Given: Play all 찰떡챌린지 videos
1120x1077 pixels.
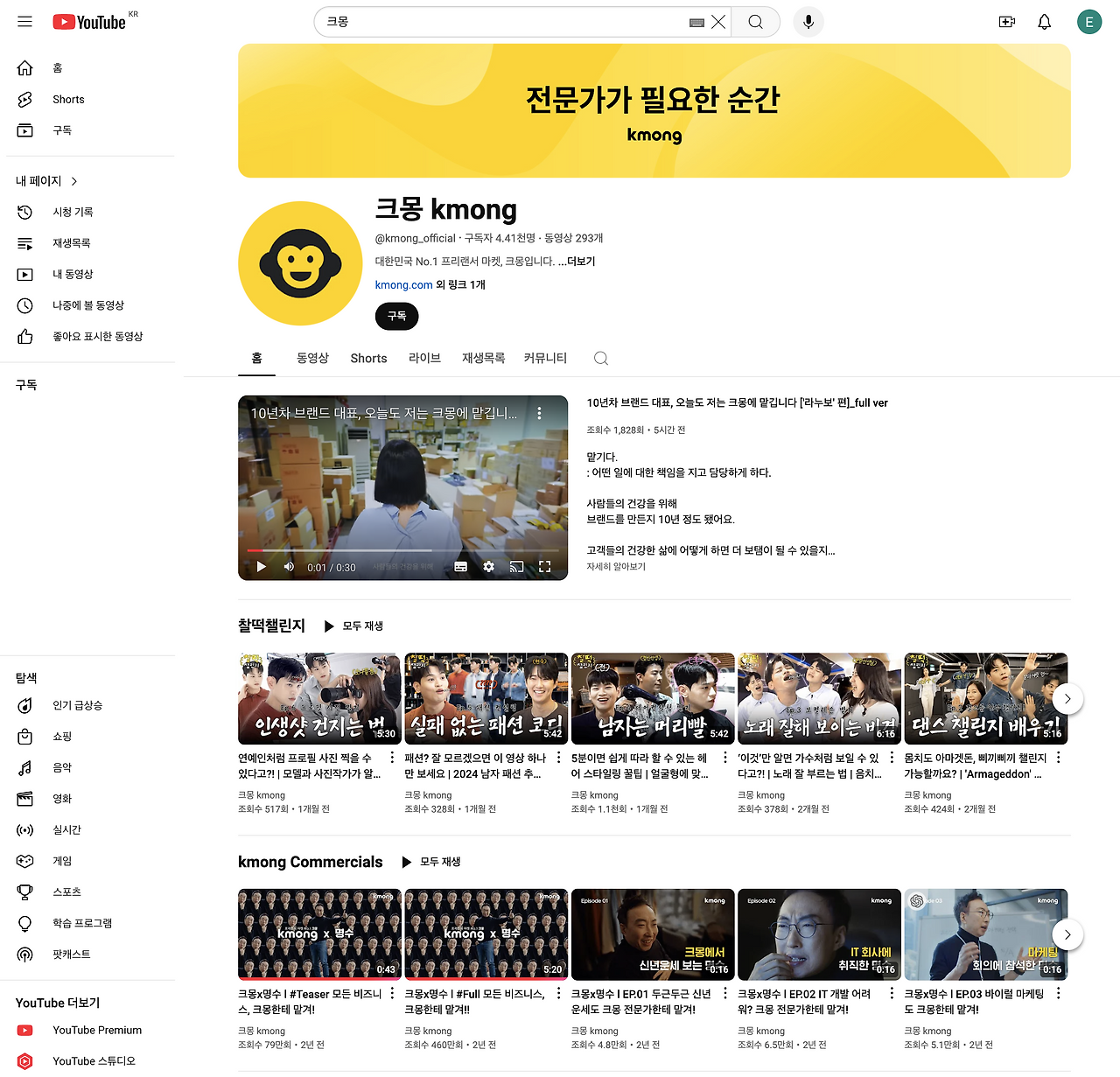Looking at the screenshot, I should [x=354, y=626].
